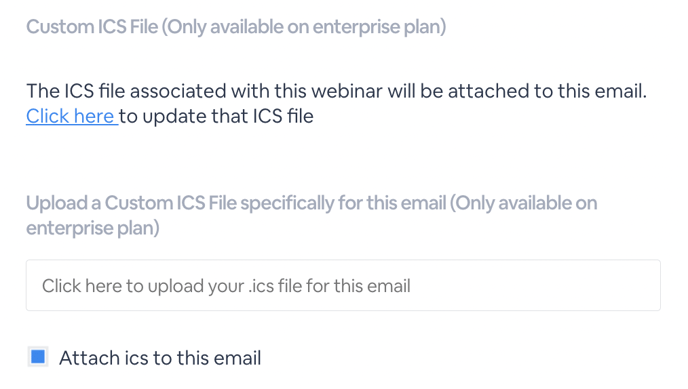Open the "Click here" link to update ICS
This screenshot has width=688, height=389.
[72, 117]
